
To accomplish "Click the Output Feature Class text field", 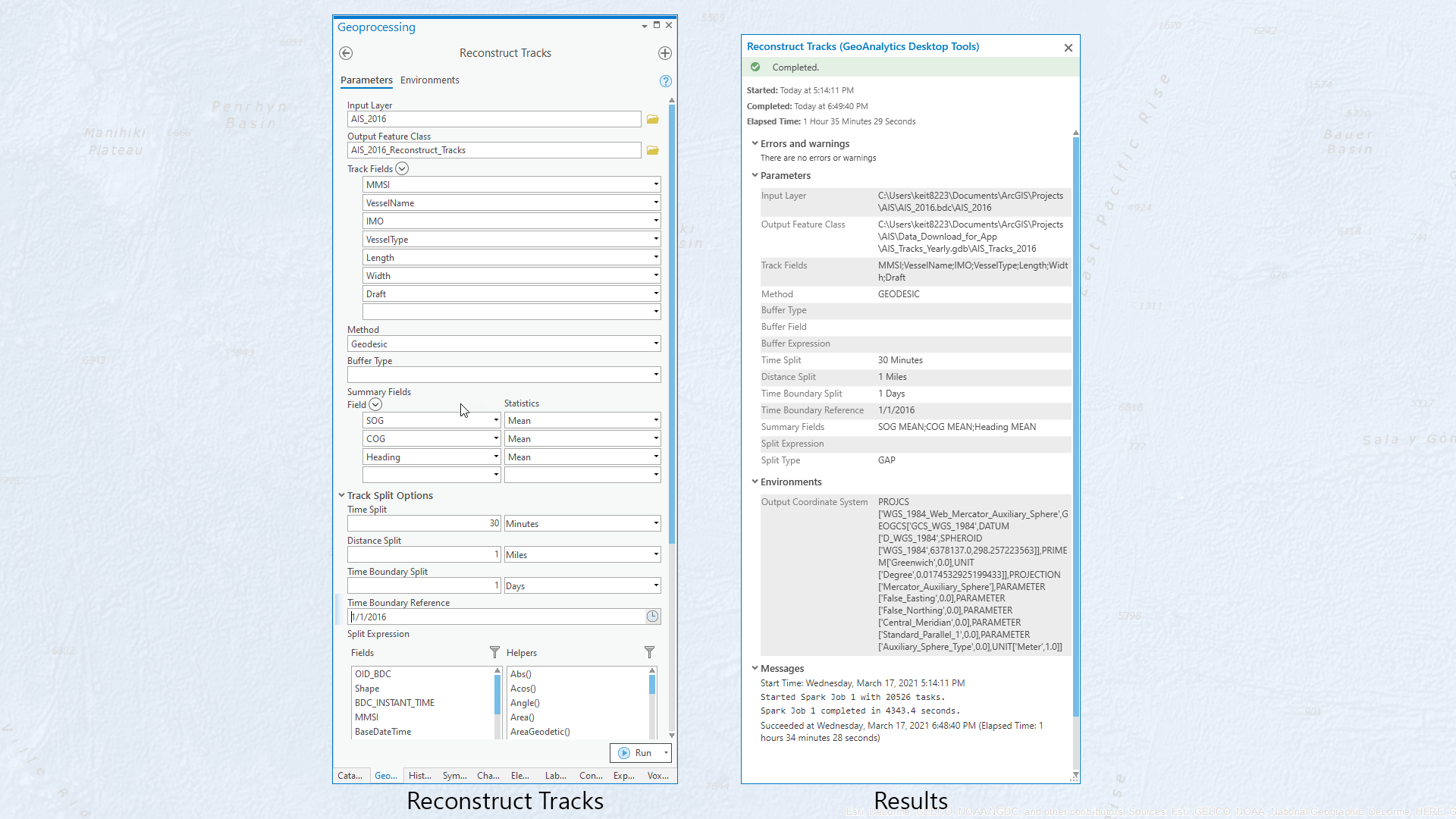I will [494, 150].
